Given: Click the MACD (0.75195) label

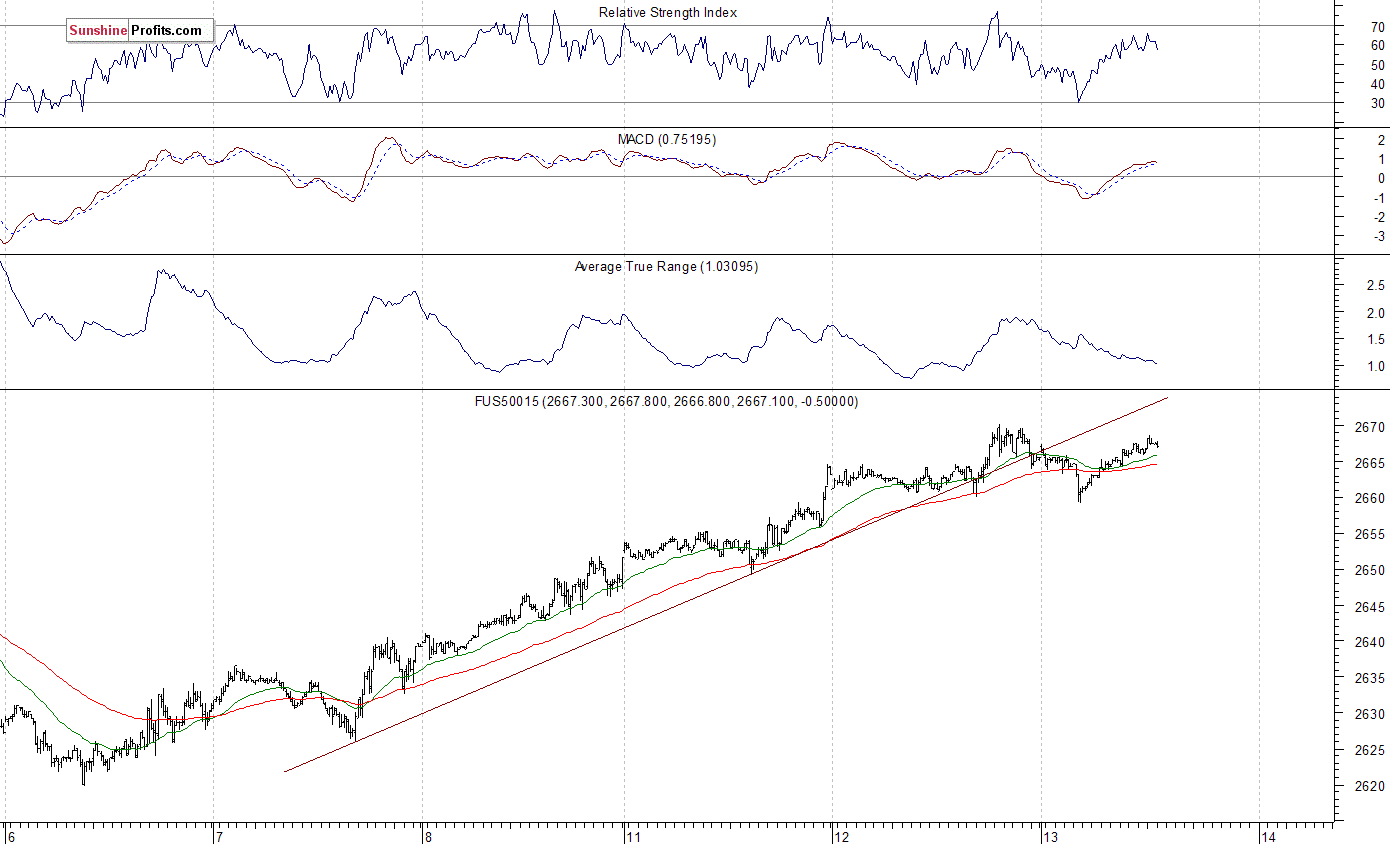Looking at the screenshot, I should pyautogui.click(x=668, y=139).
